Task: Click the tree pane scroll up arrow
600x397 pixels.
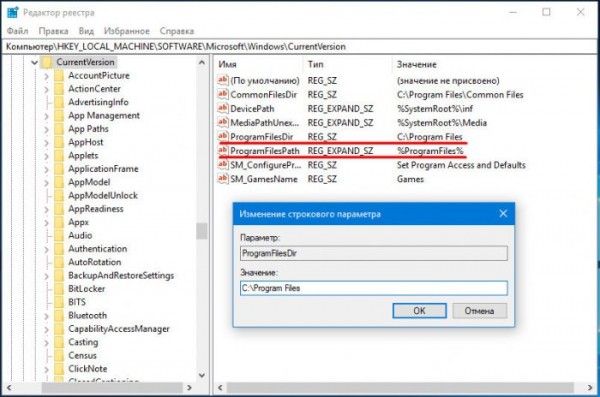Action: [202, 62]
